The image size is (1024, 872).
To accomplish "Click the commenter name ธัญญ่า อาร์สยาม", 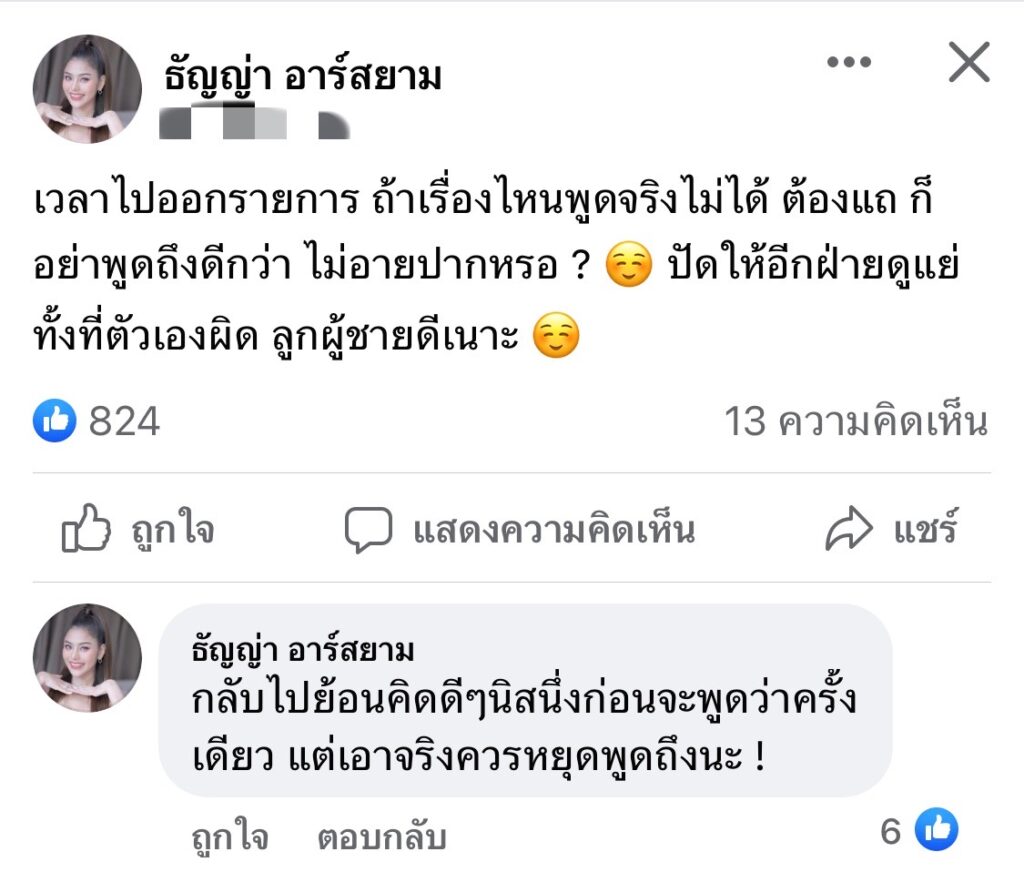I will pyautogui.click(x=302, y=651).
